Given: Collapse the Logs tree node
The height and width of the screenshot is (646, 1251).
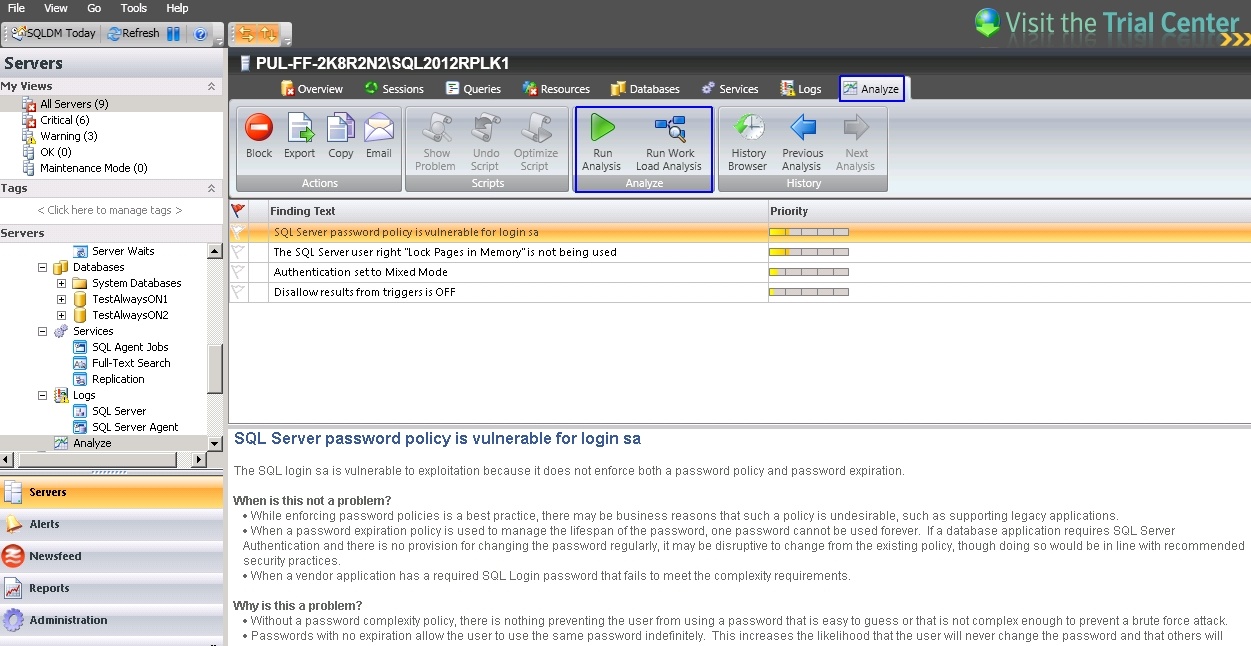Looking at the screenshot, I should 43,395.
